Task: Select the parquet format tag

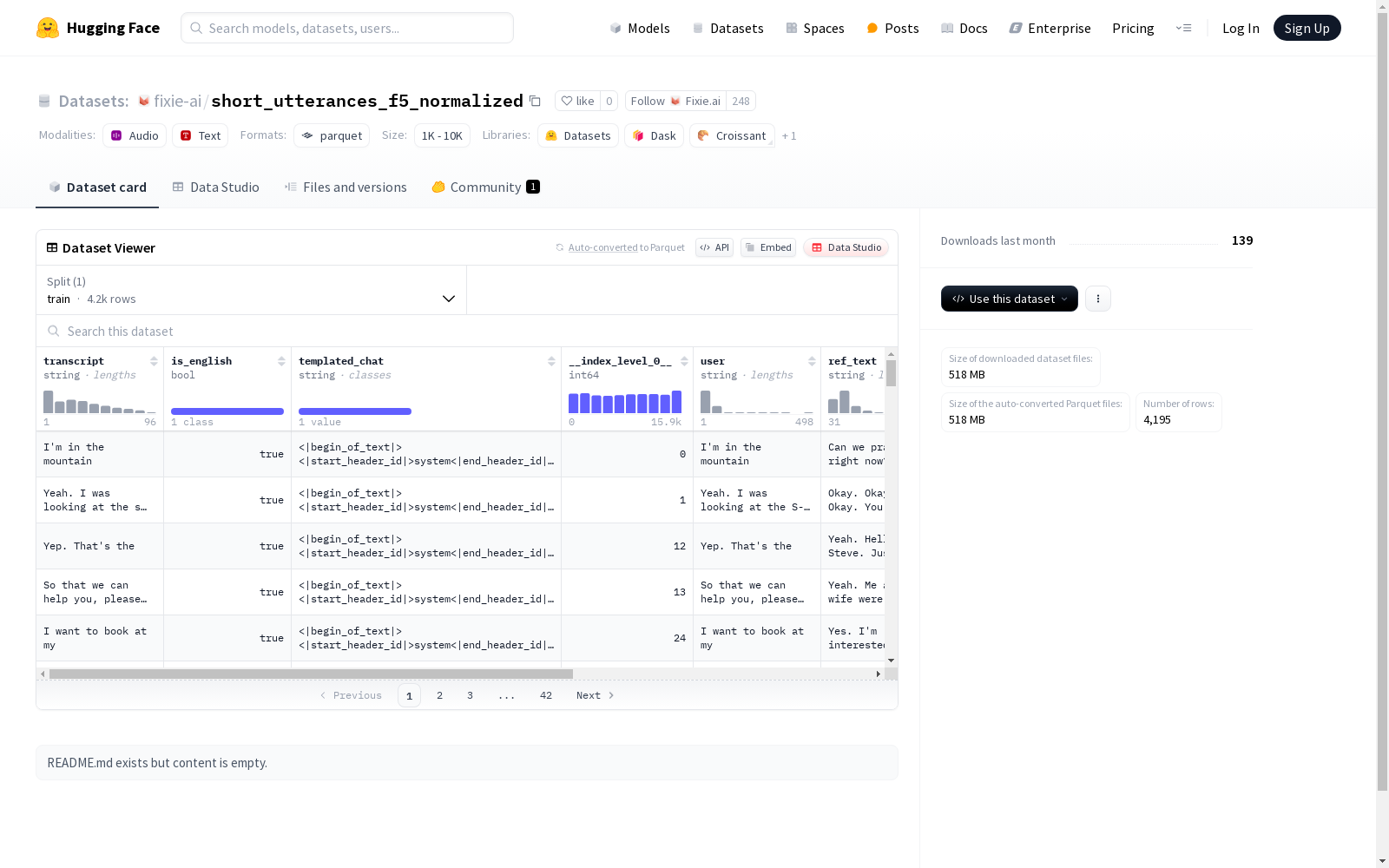Action: (x=332, y=135)
